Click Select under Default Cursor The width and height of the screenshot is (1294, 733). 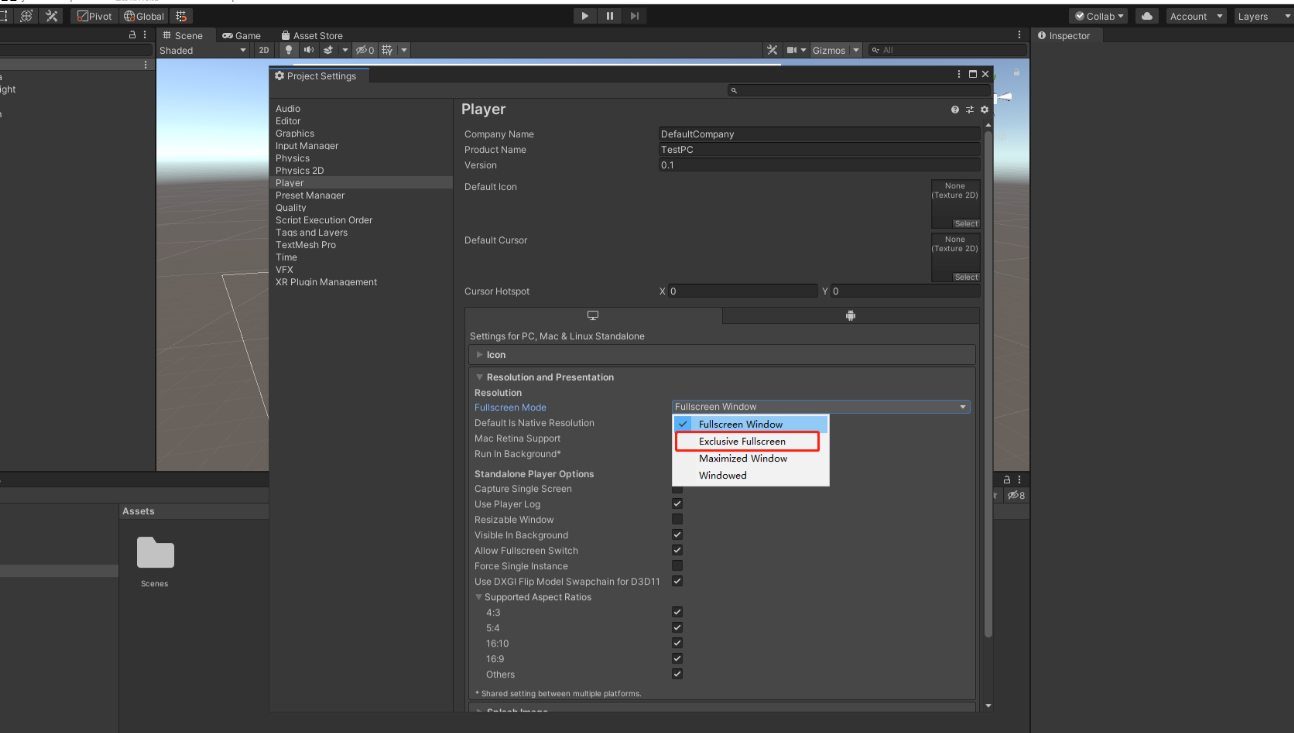point(966,277)
